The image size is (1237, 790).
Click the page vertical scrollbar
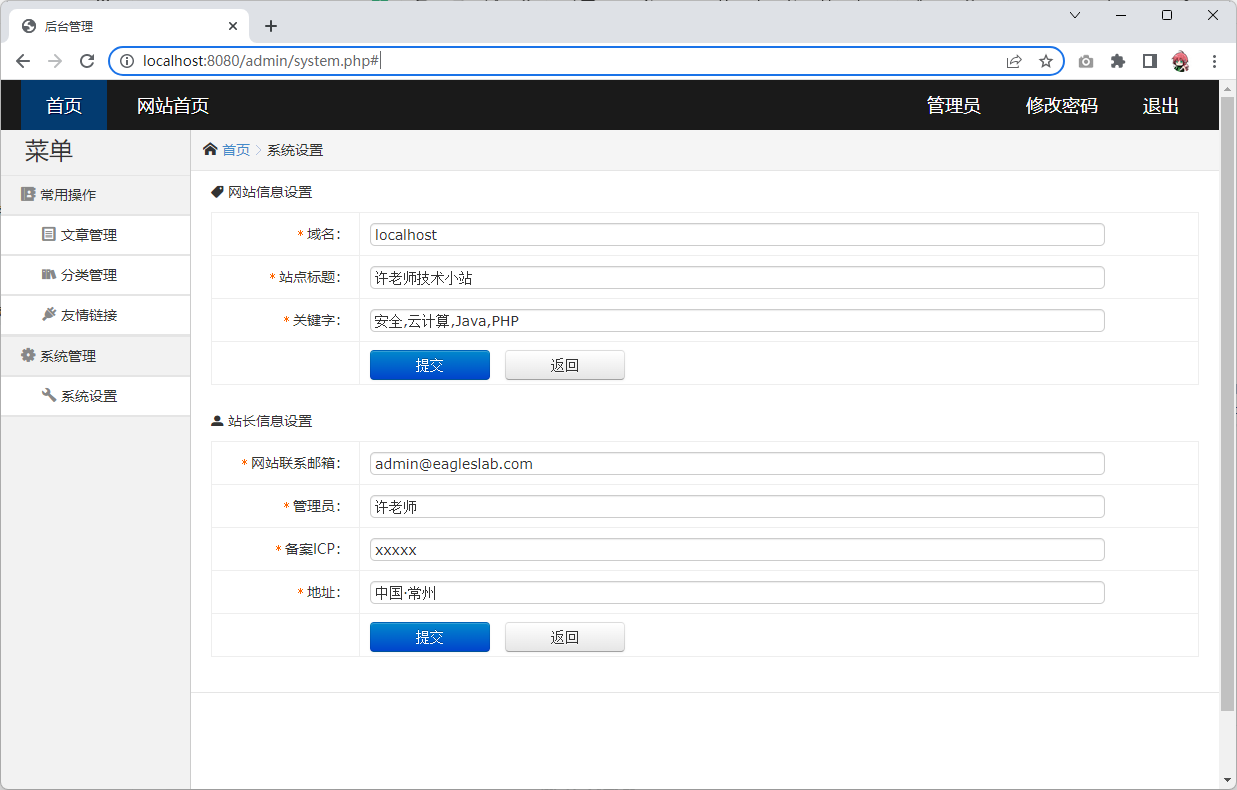1227,400
